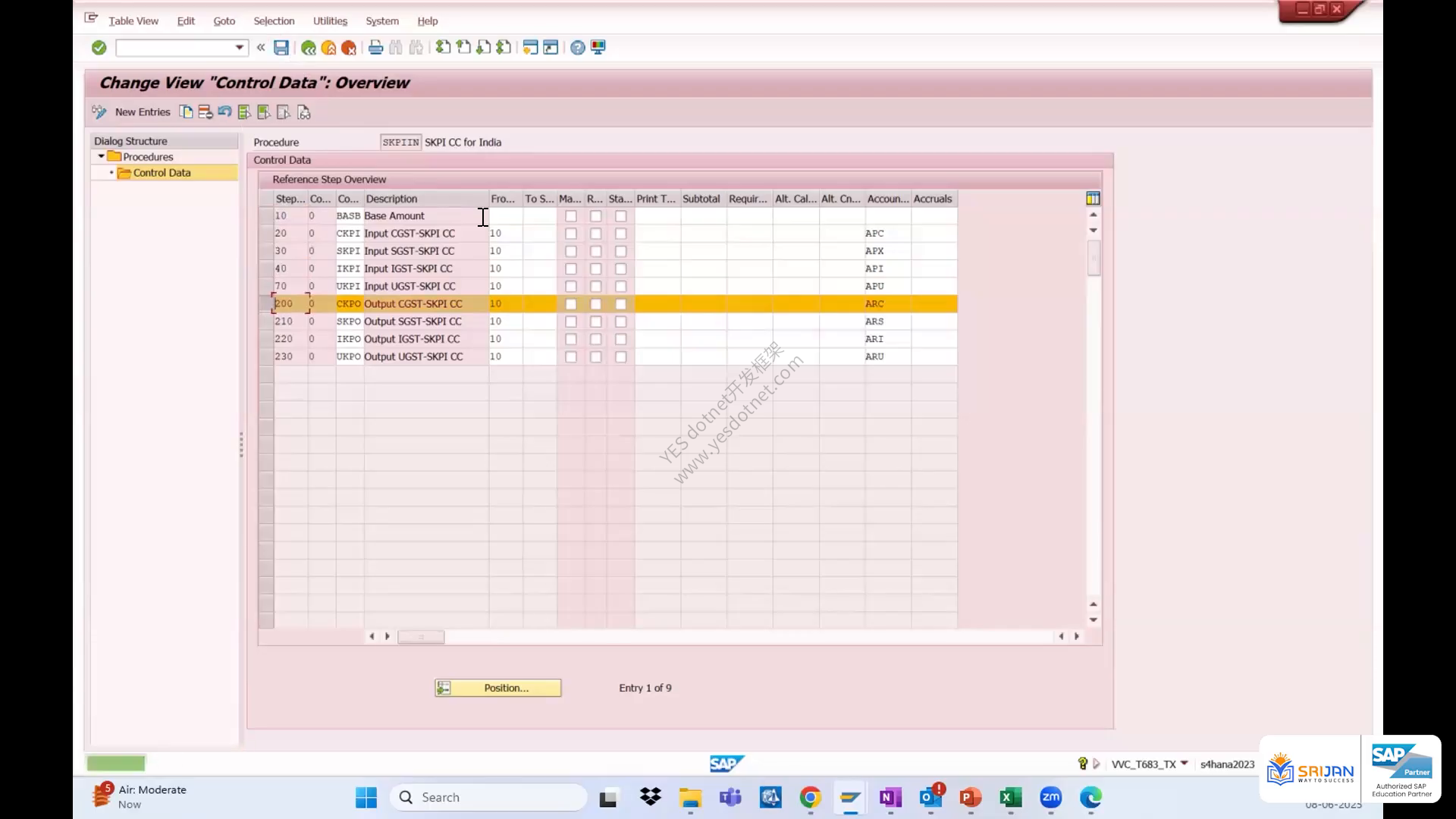This screenshot has width=1456, height=819.
Task: Click the Previous Page icon
Action: pyautogui.click(x=463, y=48)
